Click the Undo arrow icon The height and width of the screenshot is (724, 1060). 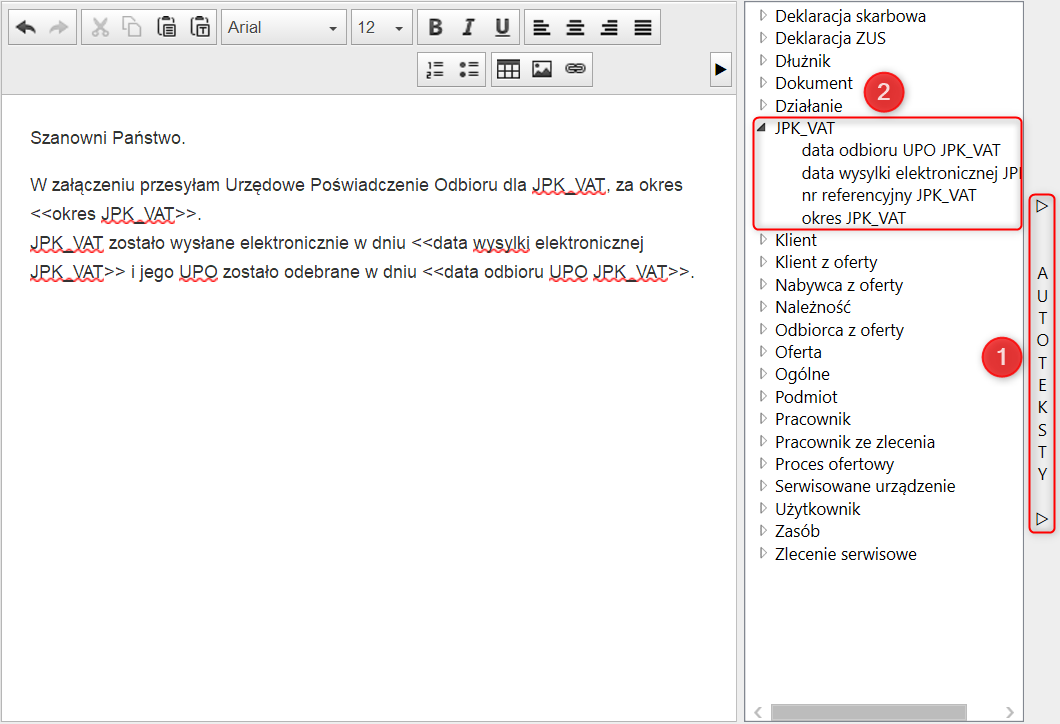pos(26,28)
